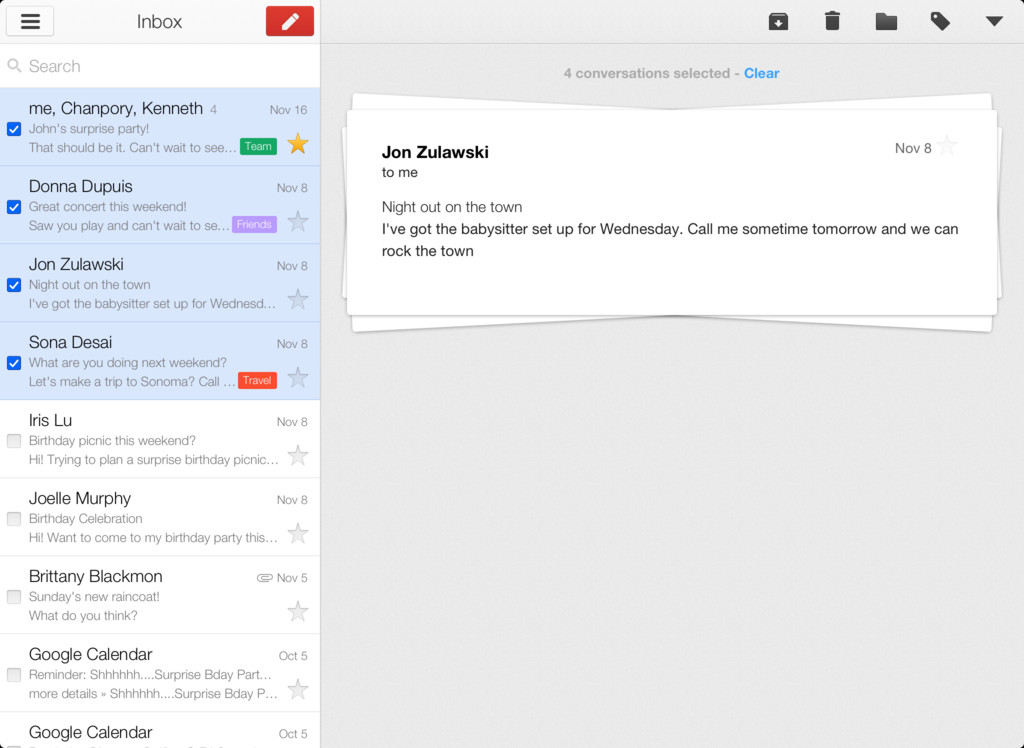
Task: Compose a new email with red pencil button
Action: click(290, 22)
